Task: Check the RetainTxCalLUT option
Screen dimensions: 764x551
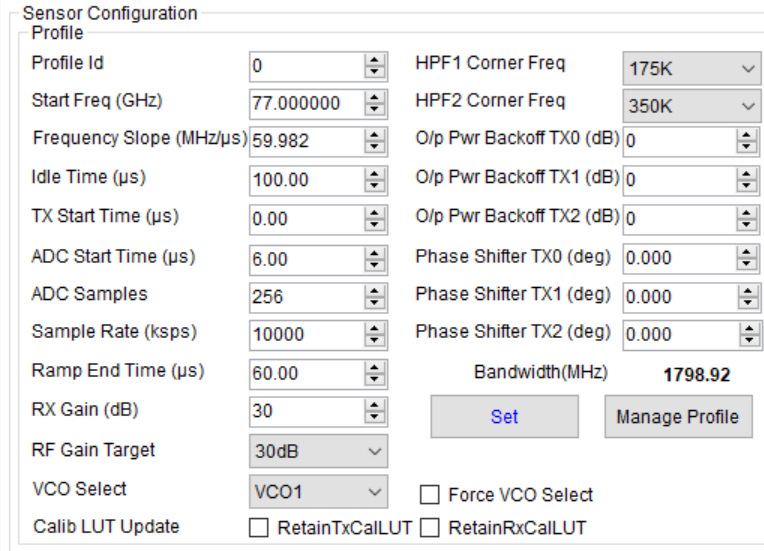Action: tap(259, 528)
